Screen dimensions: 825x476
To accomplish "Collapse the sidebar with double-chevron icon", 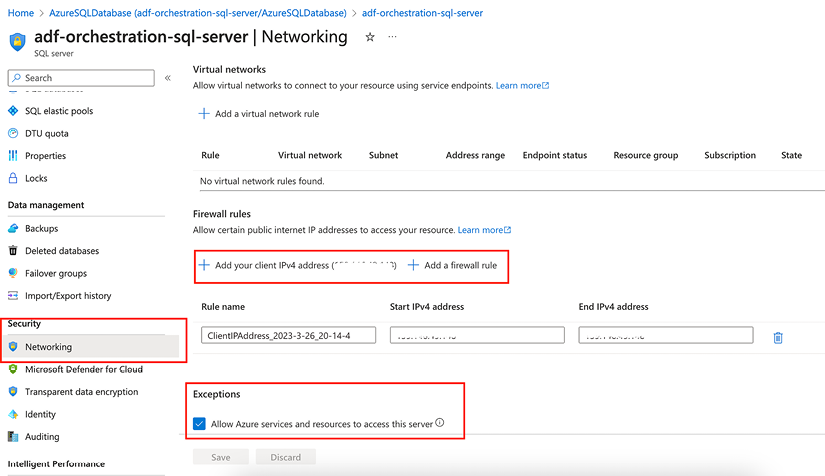I will (x=168, y=78).
